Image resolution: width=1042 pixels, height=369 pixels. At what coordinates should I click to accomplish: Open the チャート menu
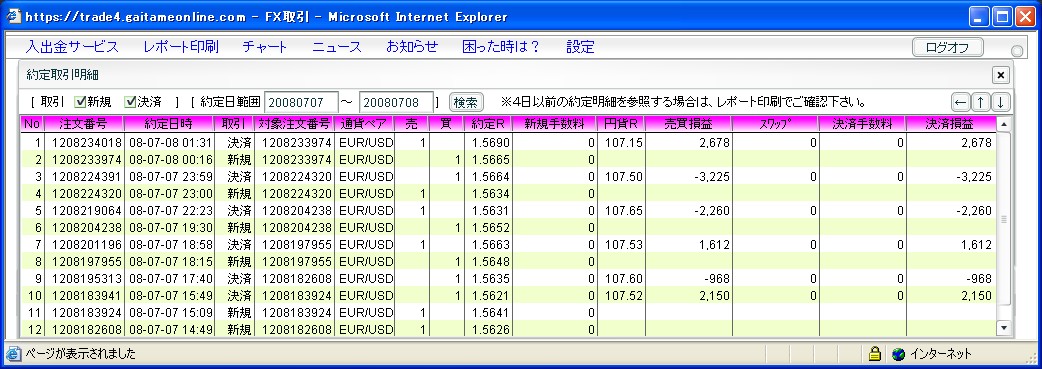tap(265, 47)
